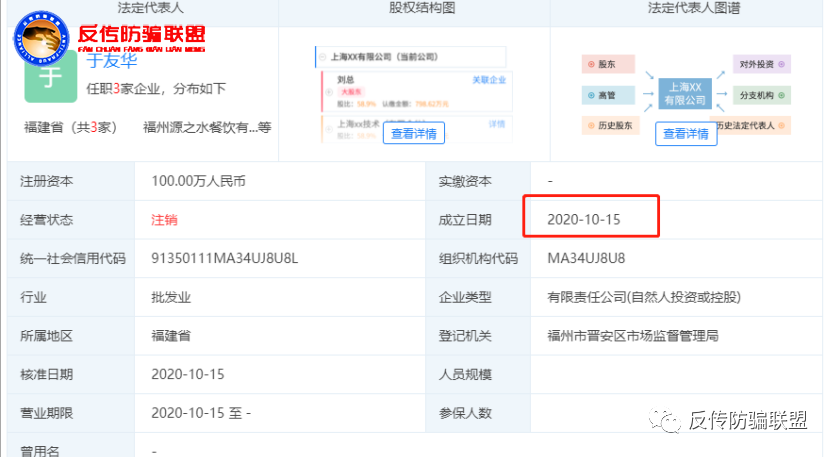834x457 pixels.
Task: Click the 注册资本 label cell
Action: (71, 181)
